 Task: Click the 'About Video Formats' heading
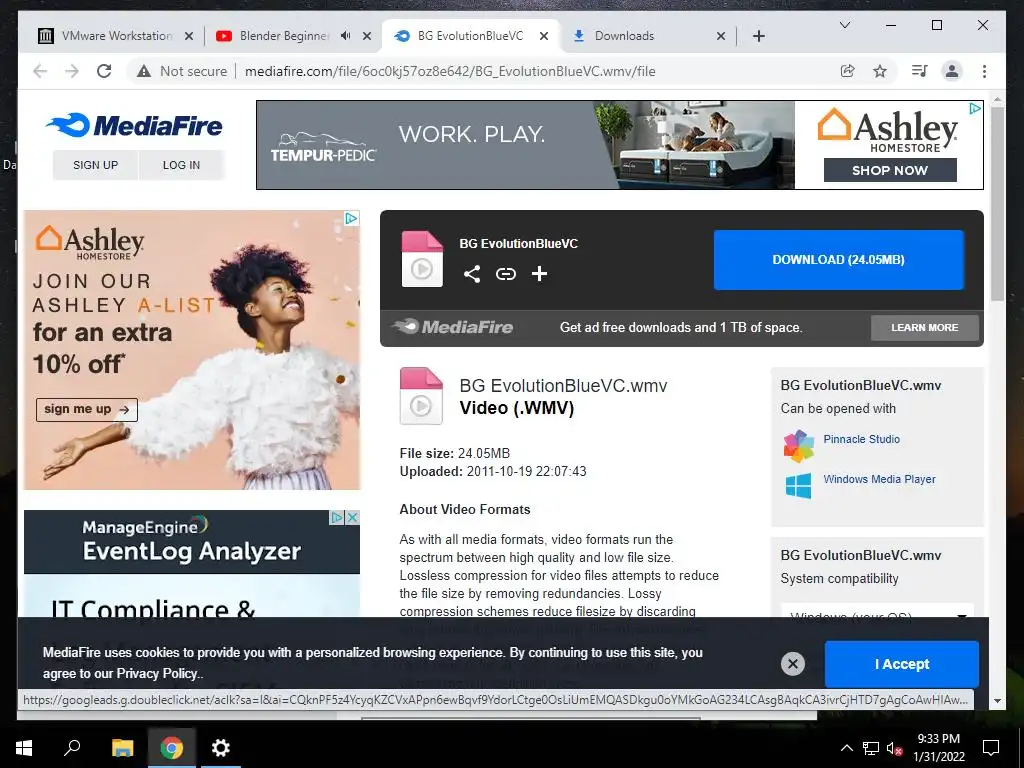pos(465,509)
